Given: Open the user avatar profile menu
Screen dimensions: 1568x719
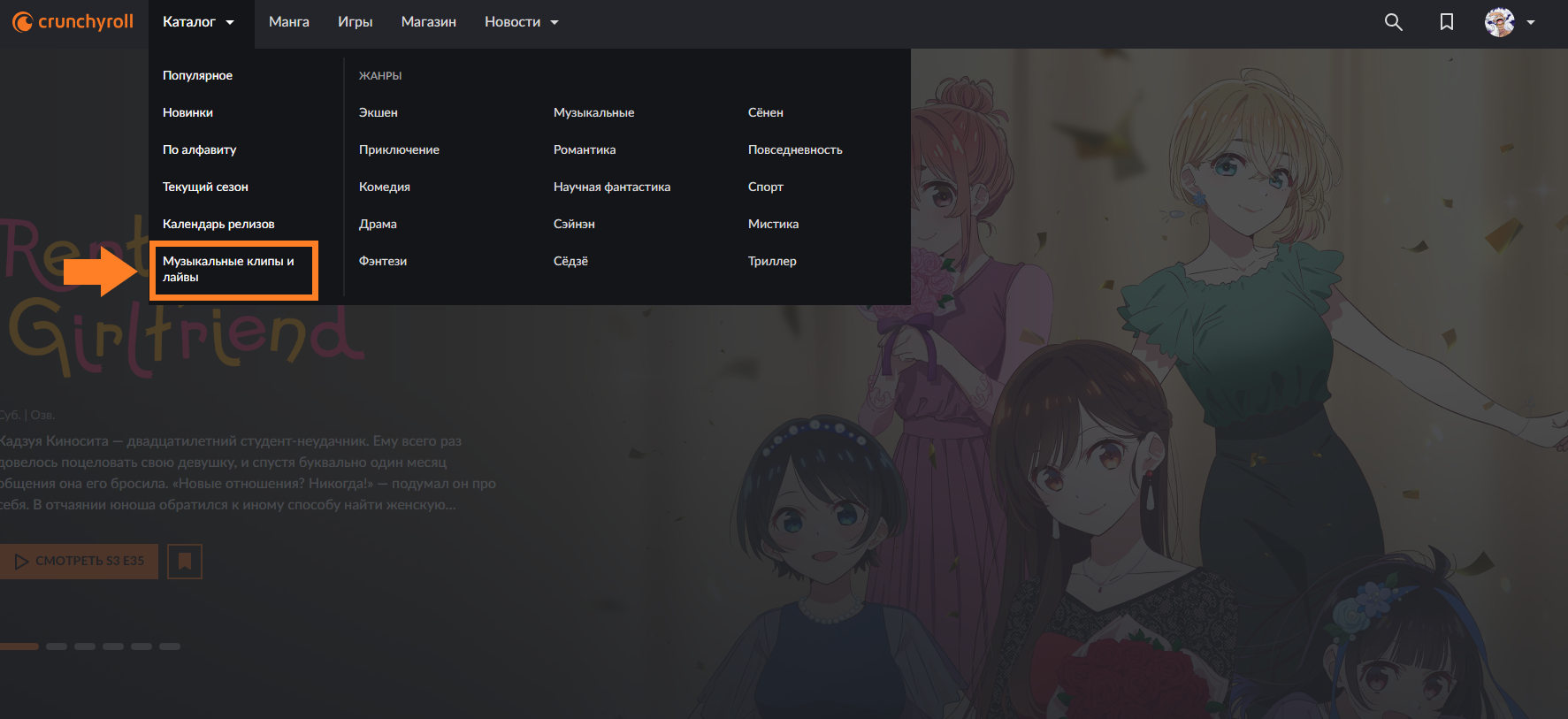Looking at the screenshot, I should click(1500, 22).
